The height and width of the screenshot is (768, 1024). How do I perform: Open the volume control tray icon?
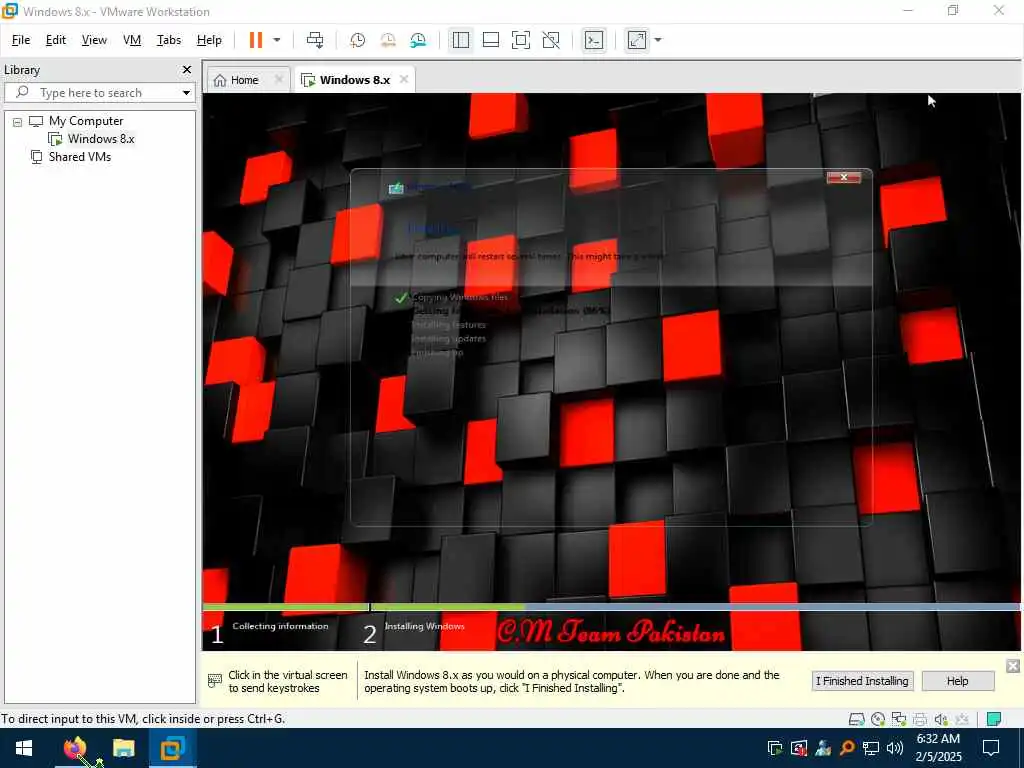(x=895, y=748)
